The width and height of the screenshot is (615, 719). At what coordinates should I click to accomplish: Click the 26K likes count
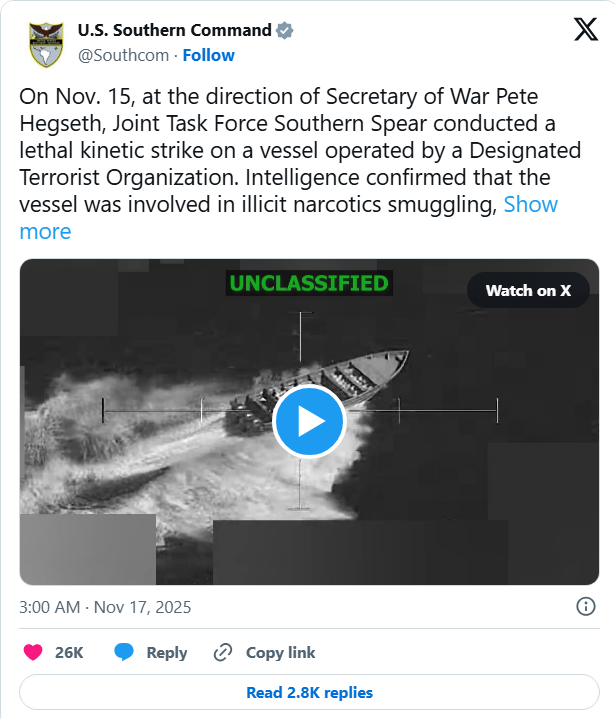(69, 652)
